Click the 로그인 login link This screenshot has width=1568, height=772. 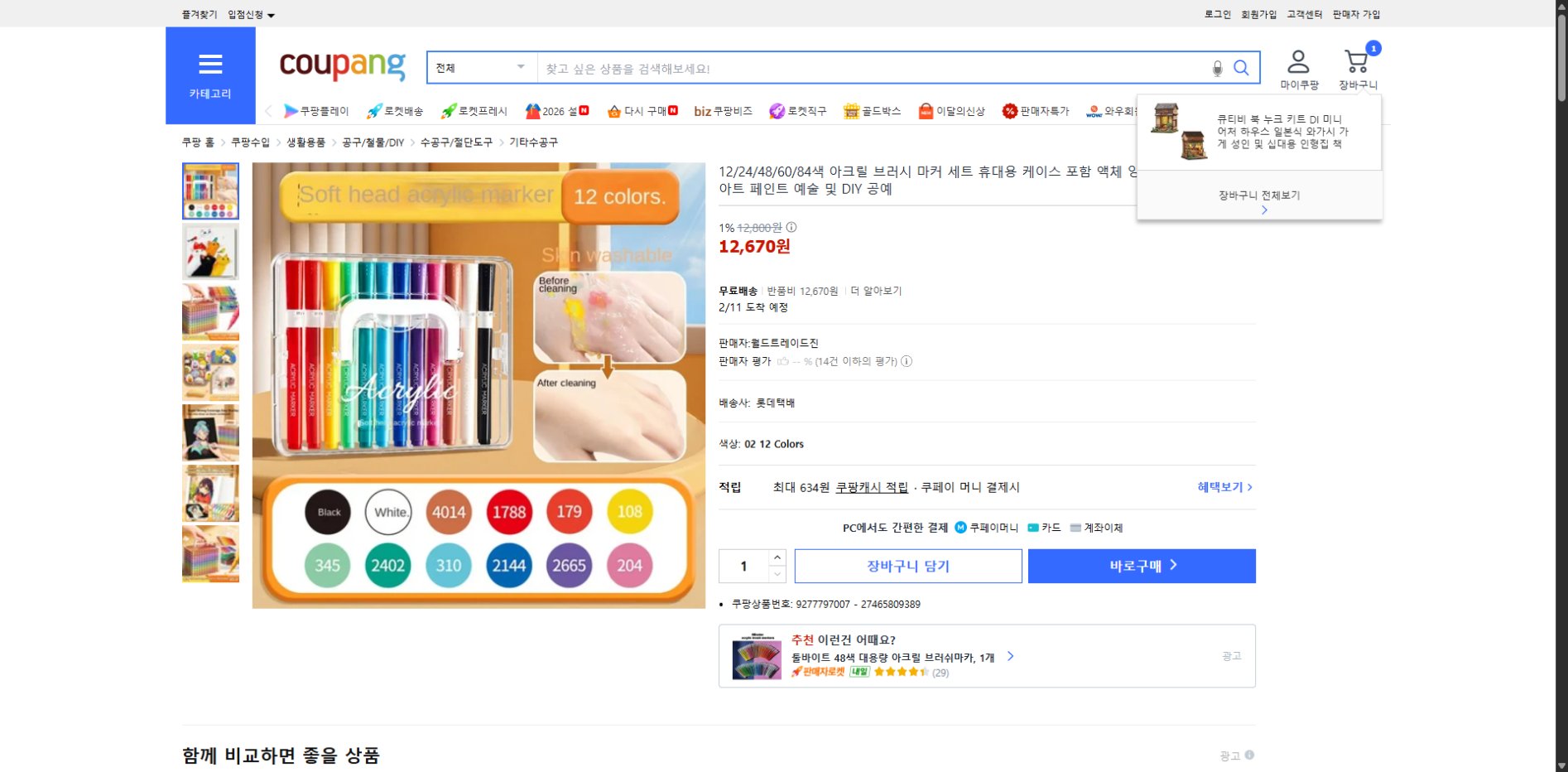tap(1216, 14)
